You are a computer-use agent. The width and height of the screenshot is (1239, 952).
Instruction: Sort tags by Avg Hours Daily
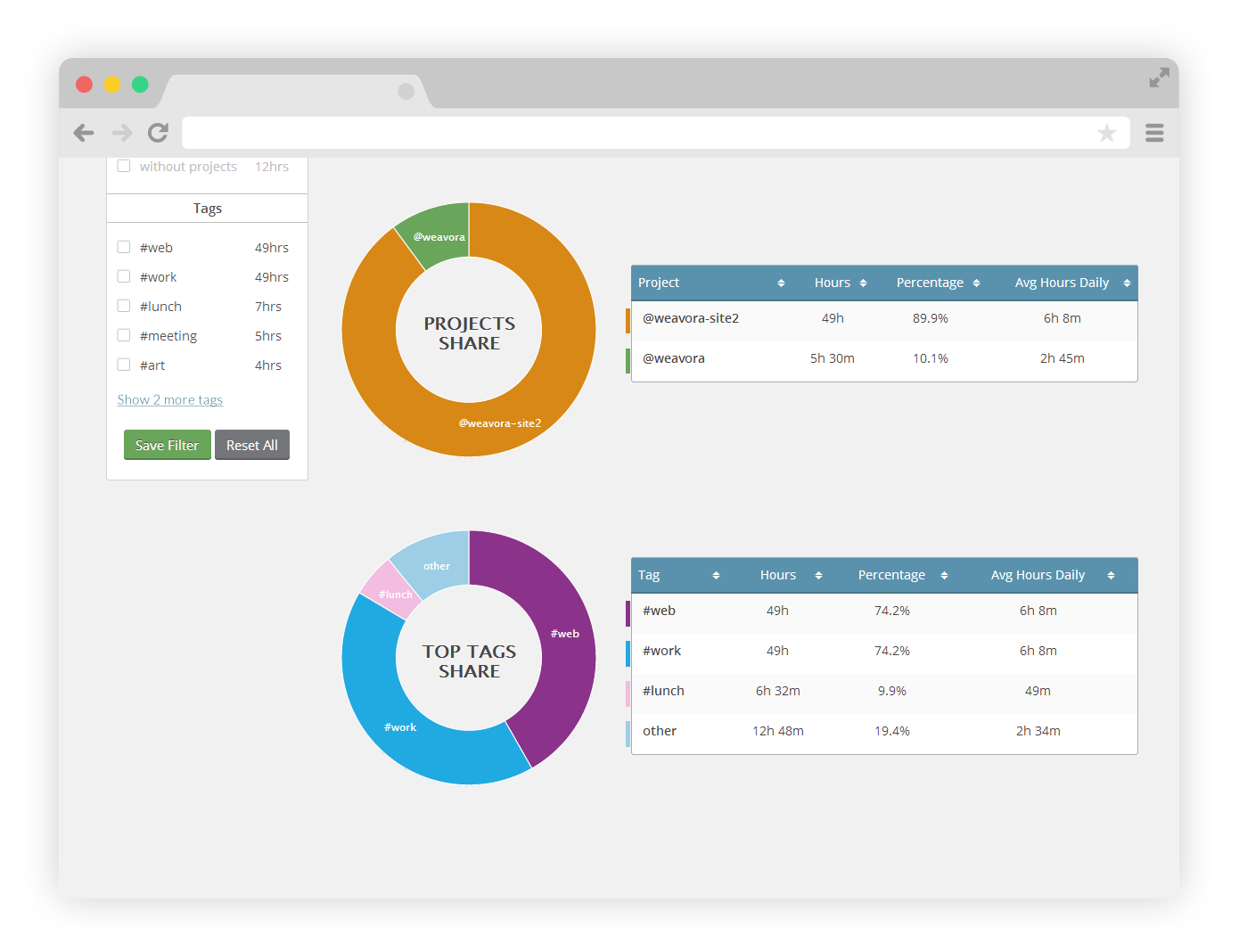[1051, 575]
